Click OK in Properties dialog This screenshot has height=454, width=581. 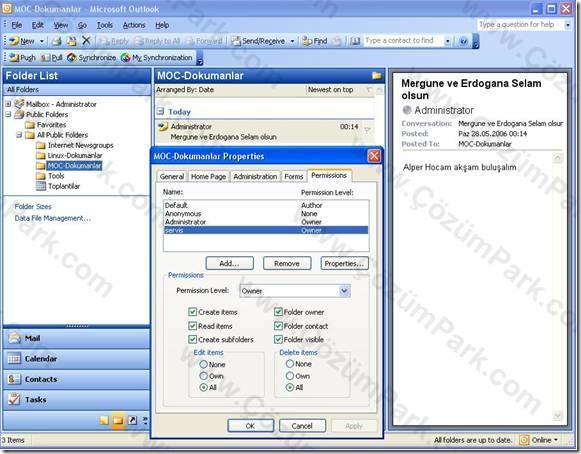point(250,426)
